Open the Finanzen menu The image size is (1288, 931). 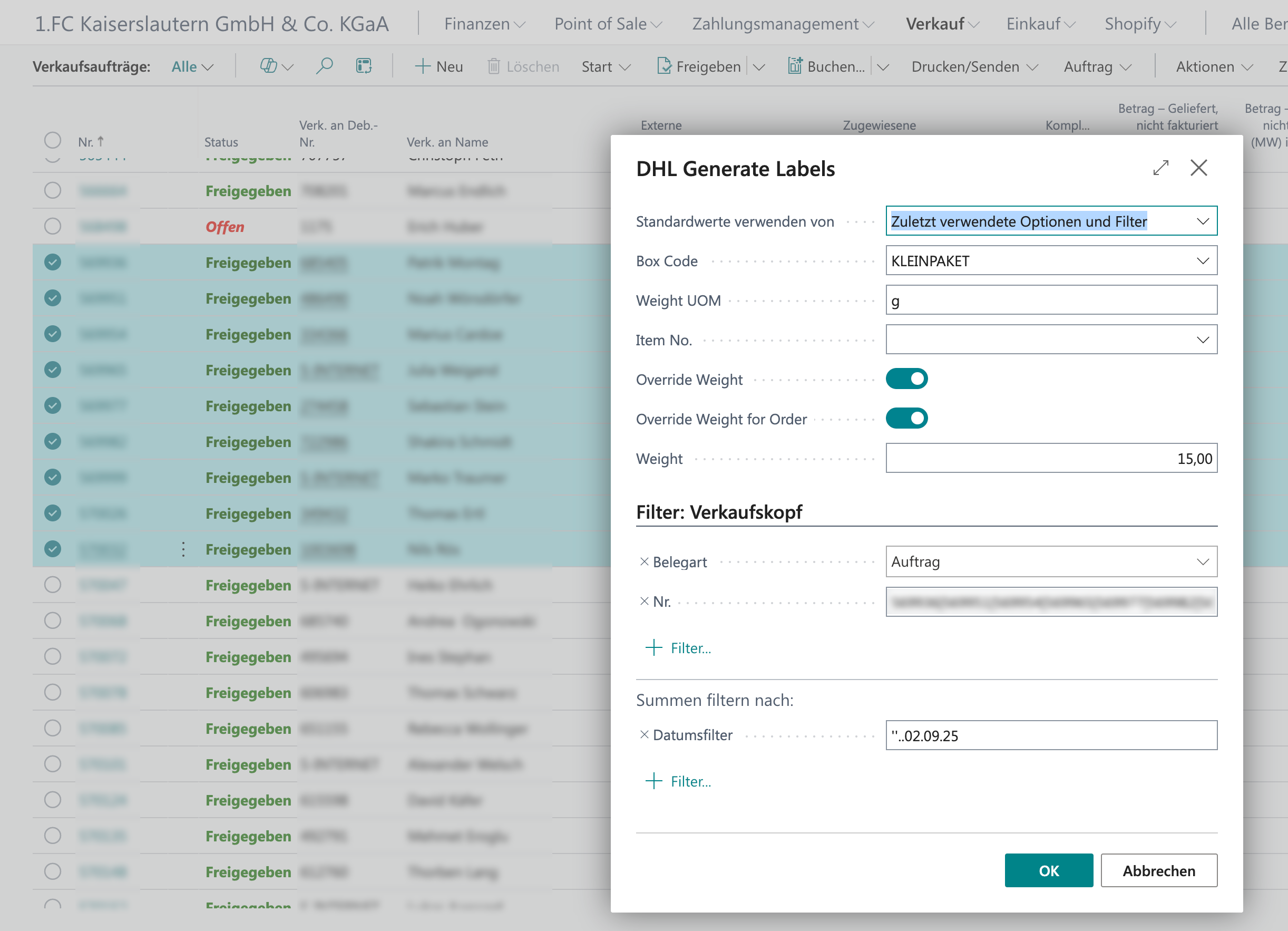pyautogui.click(x=484, y=24)
